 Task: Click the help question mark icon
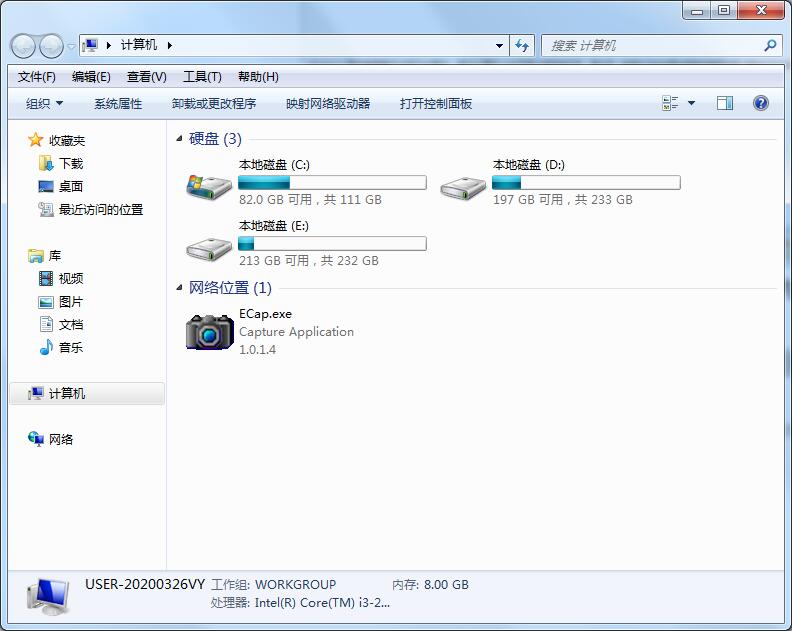click(x=760, y=103)
